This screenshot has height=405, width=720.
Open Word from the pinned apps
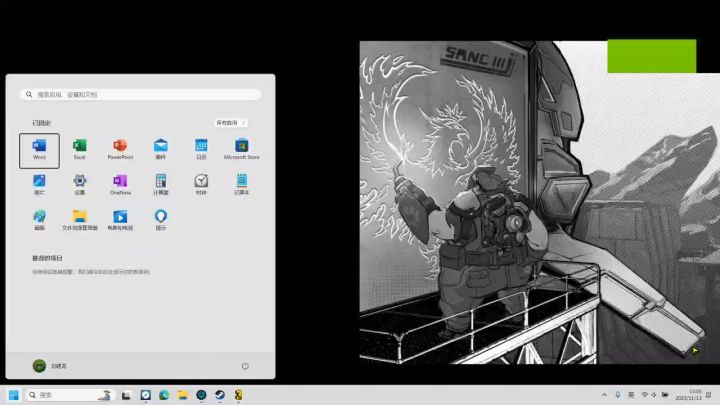pyautogui.click(x=39, y=151)
